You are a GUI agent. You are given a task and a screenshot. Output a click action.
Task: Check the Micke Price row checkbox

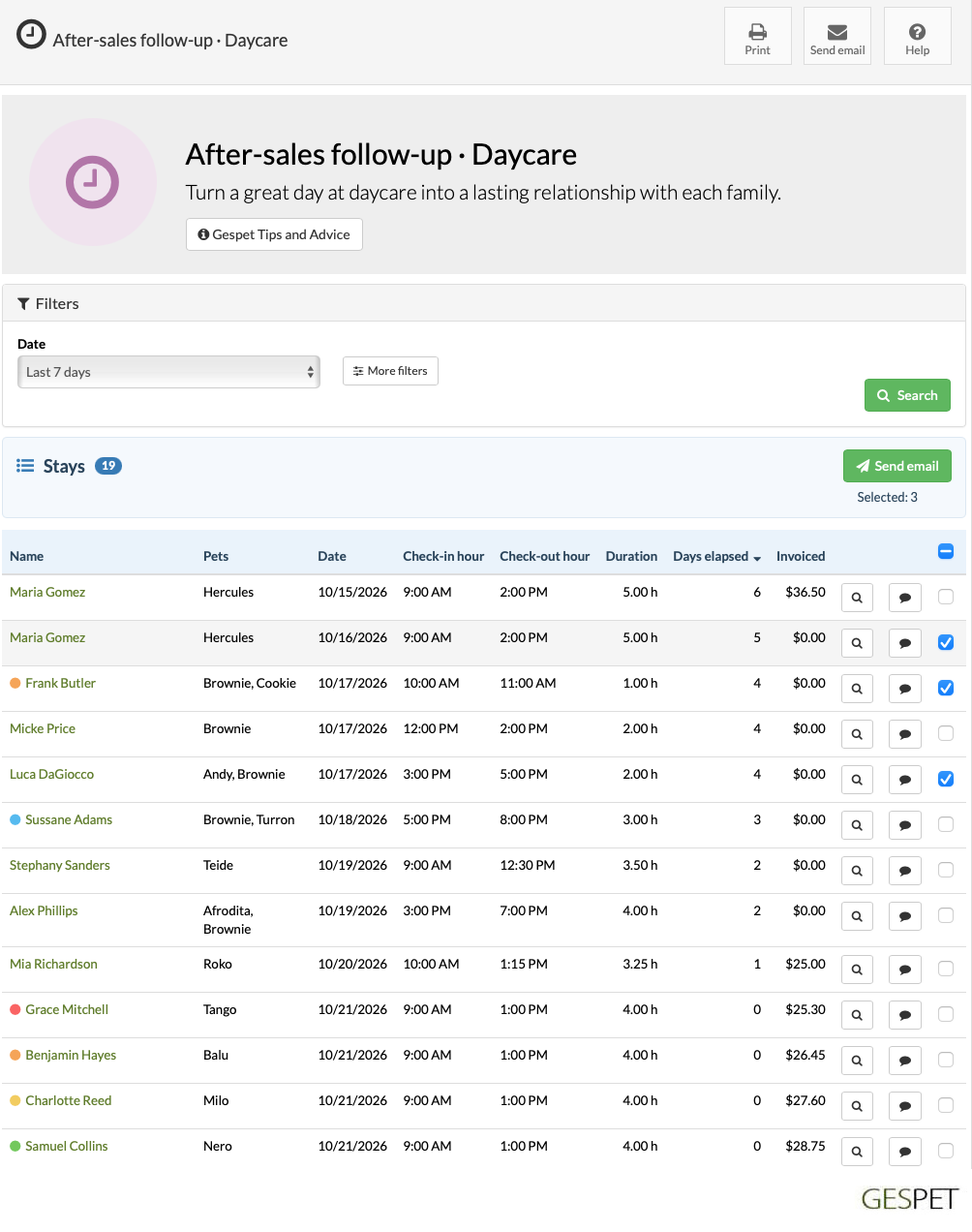[x=946, y=733]
